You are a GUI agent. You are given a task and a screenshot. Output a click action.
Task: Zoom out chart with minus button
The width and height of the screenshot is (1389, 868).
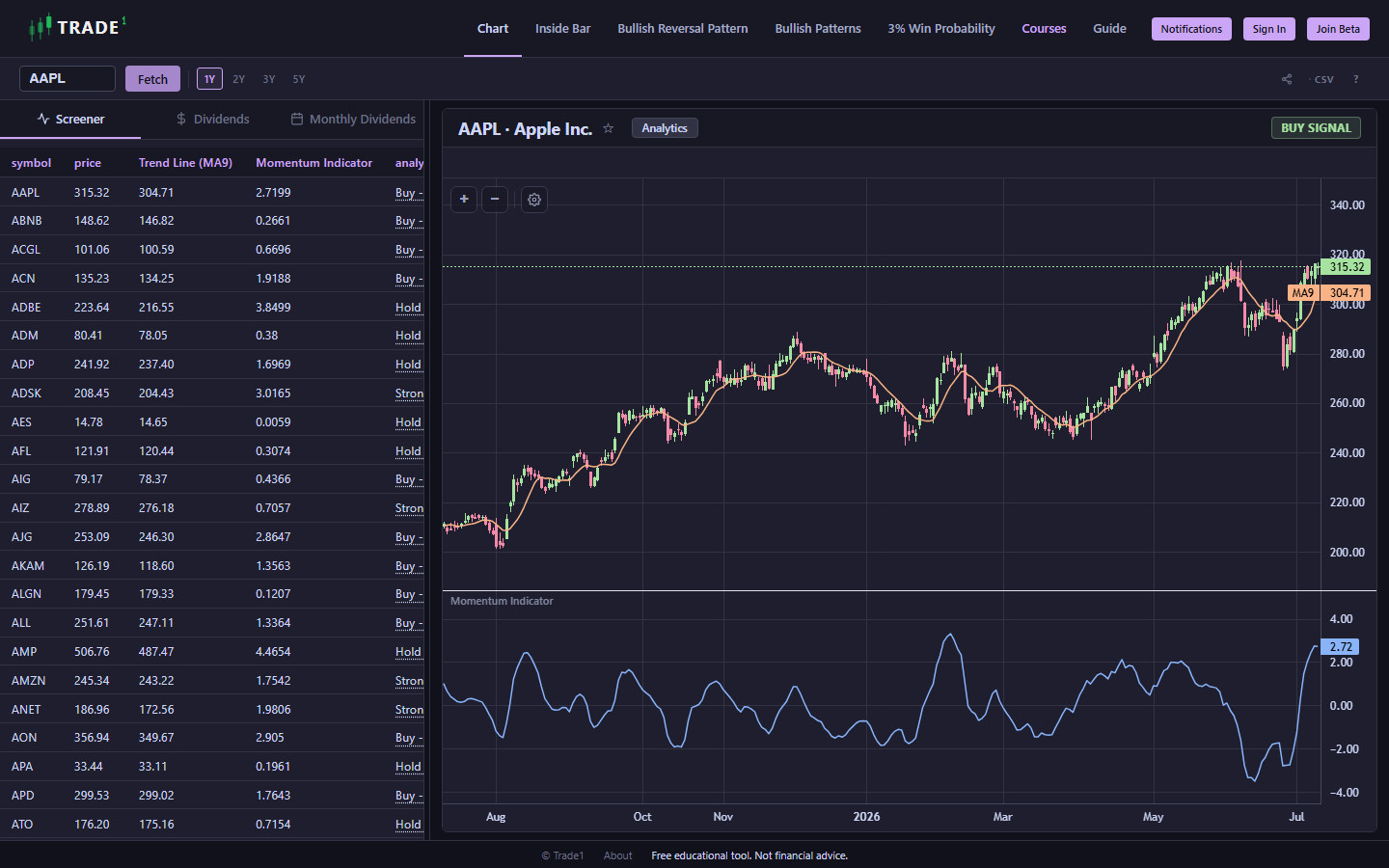[x=495, y=200]
